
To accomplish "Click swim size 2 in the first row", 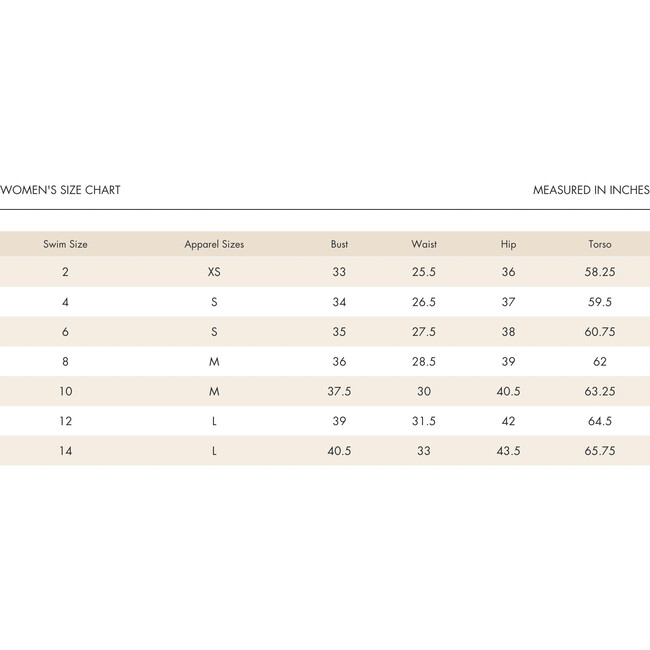I will click(65, 272).
